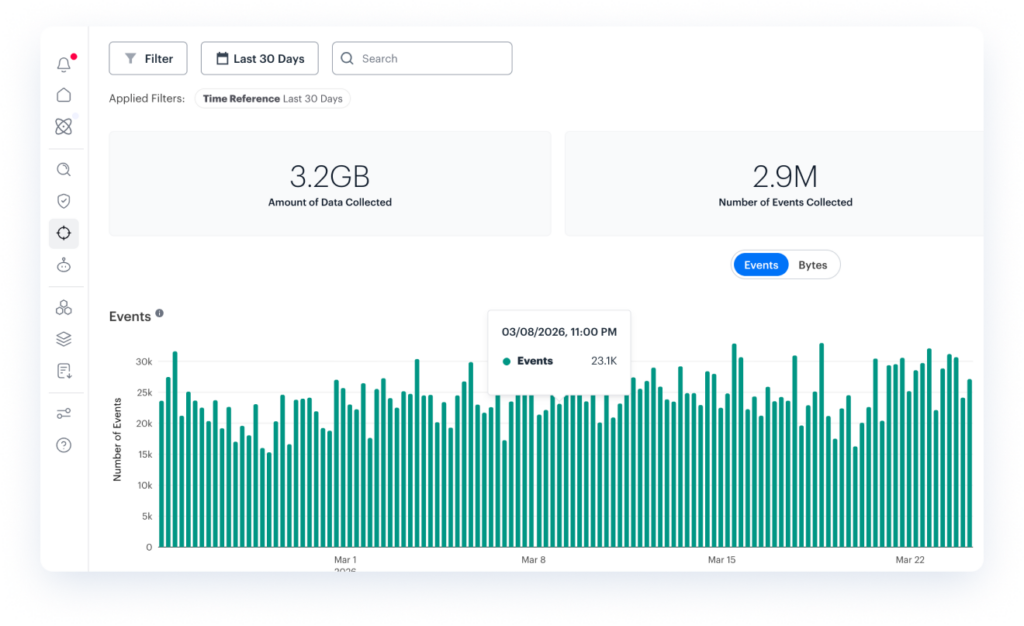The height and width of the screenshot is (626, 1024).
Task: Open the robot icon in sidebar
Action: click(64, 265)
